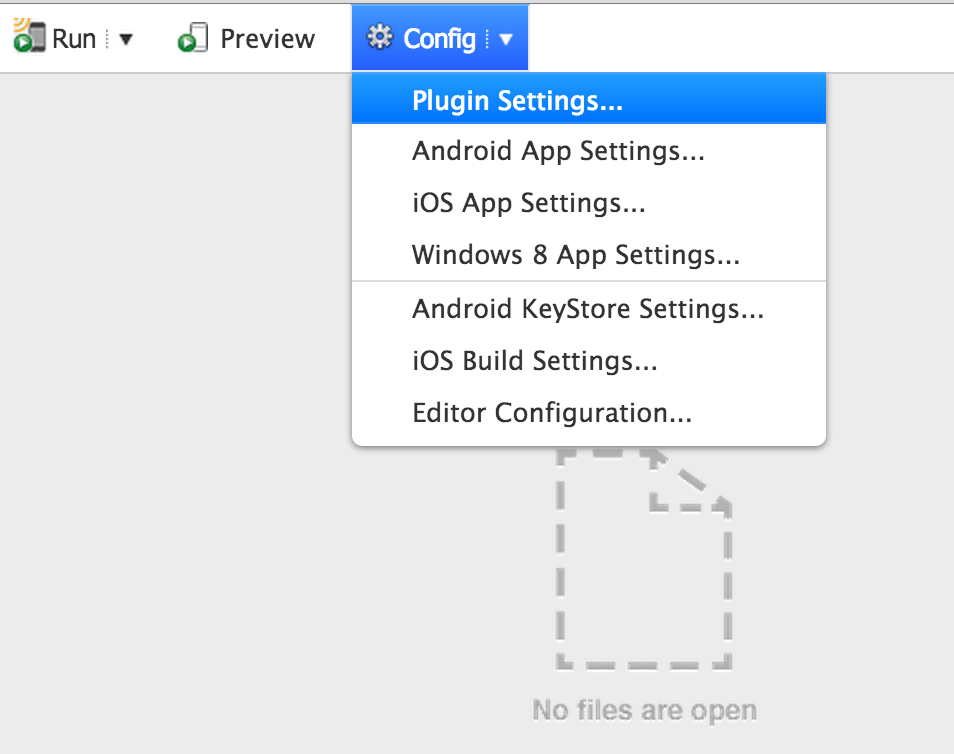This screenshot has width=954, height=754.
Task: Select iOS App Settings
Action: (528, 203)
